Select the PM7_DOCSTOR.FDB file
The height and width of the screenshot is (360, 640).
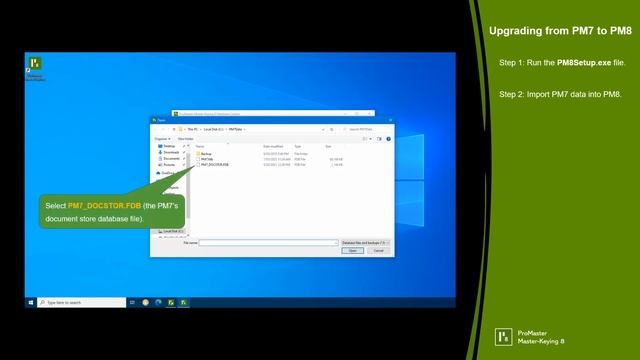click(x=214, y=164)
